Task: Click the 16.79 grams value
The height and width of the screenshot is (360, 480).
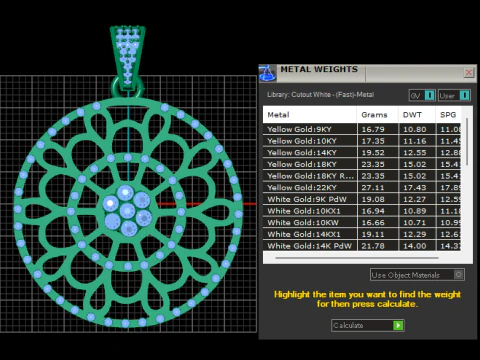Action: 373,129
